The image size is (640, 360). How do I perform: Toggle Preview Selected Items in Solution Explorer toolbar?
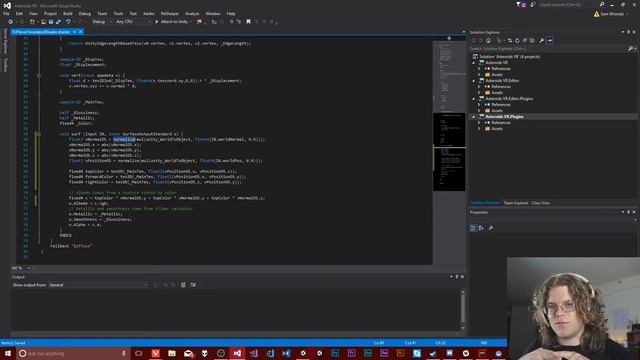550,40
